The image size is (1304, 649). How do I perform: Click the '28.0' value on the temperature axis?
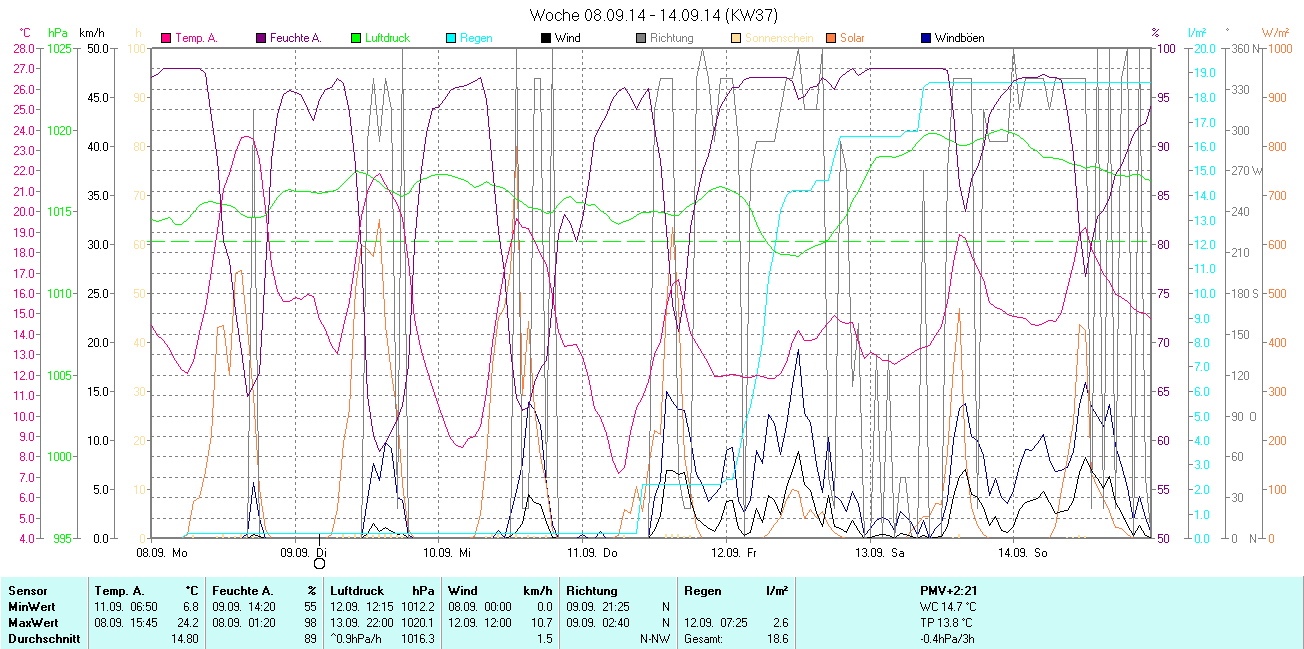click(x=24, y=48)
